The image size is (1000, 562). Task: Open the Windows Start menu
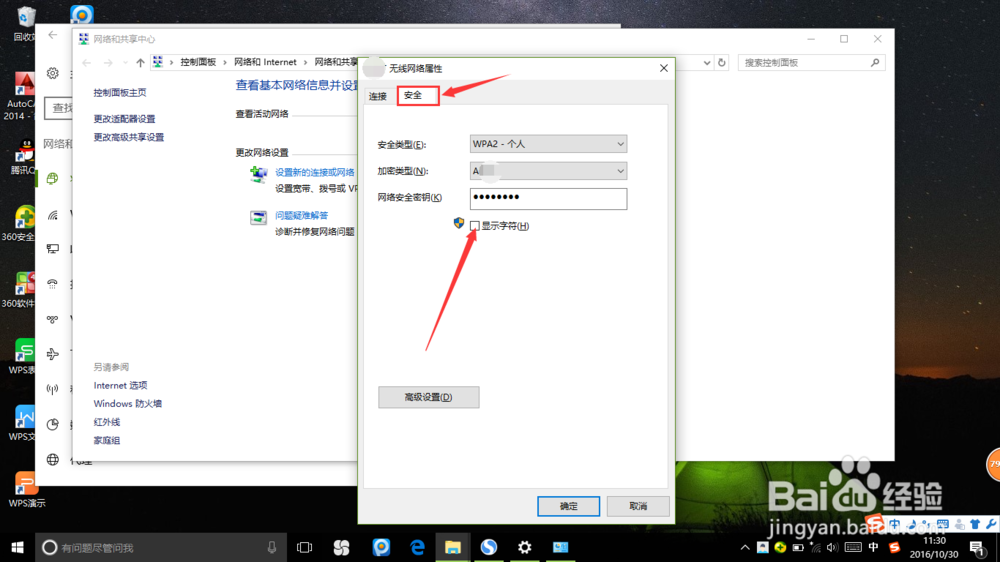point(17,547)
